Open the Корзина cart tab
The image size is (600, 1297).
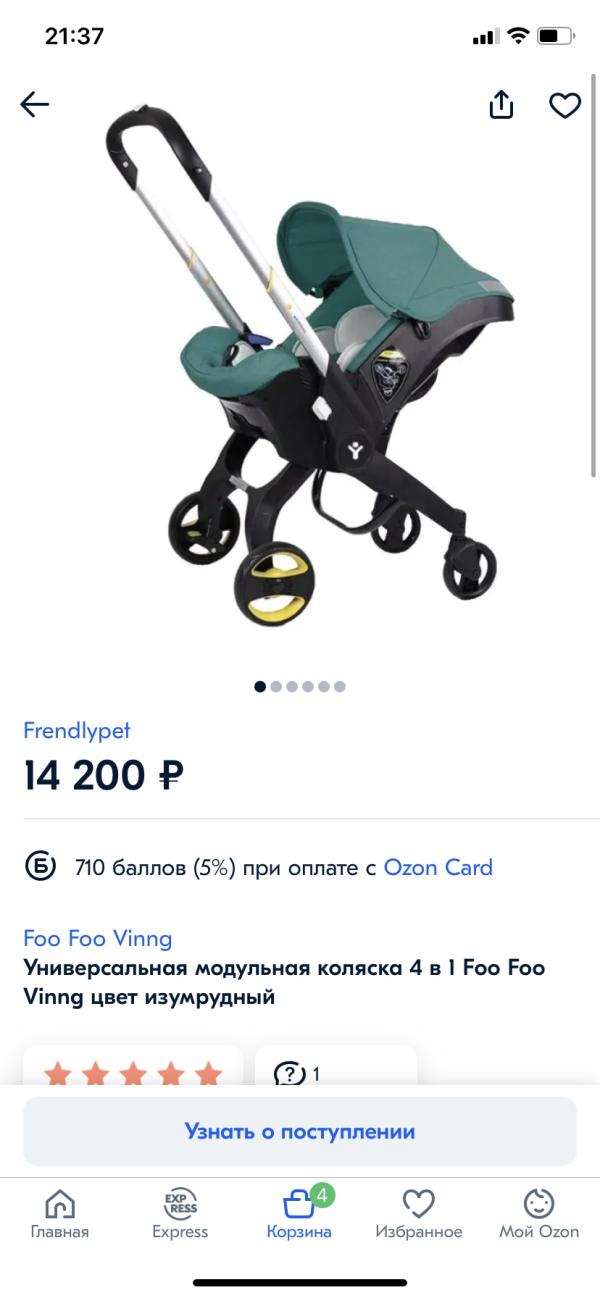[299, 1214]
